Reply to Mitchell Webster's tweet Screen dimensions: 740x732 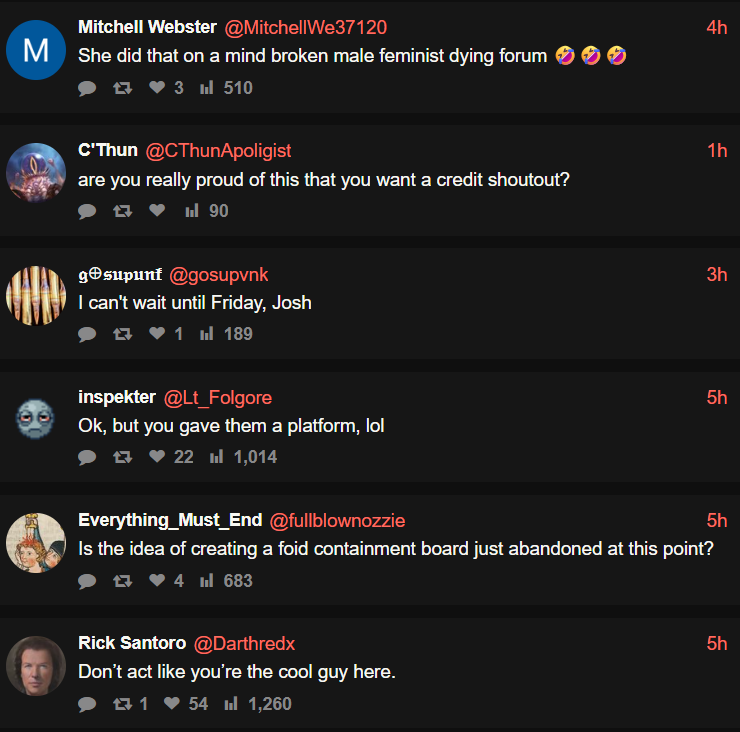[87, 88]
